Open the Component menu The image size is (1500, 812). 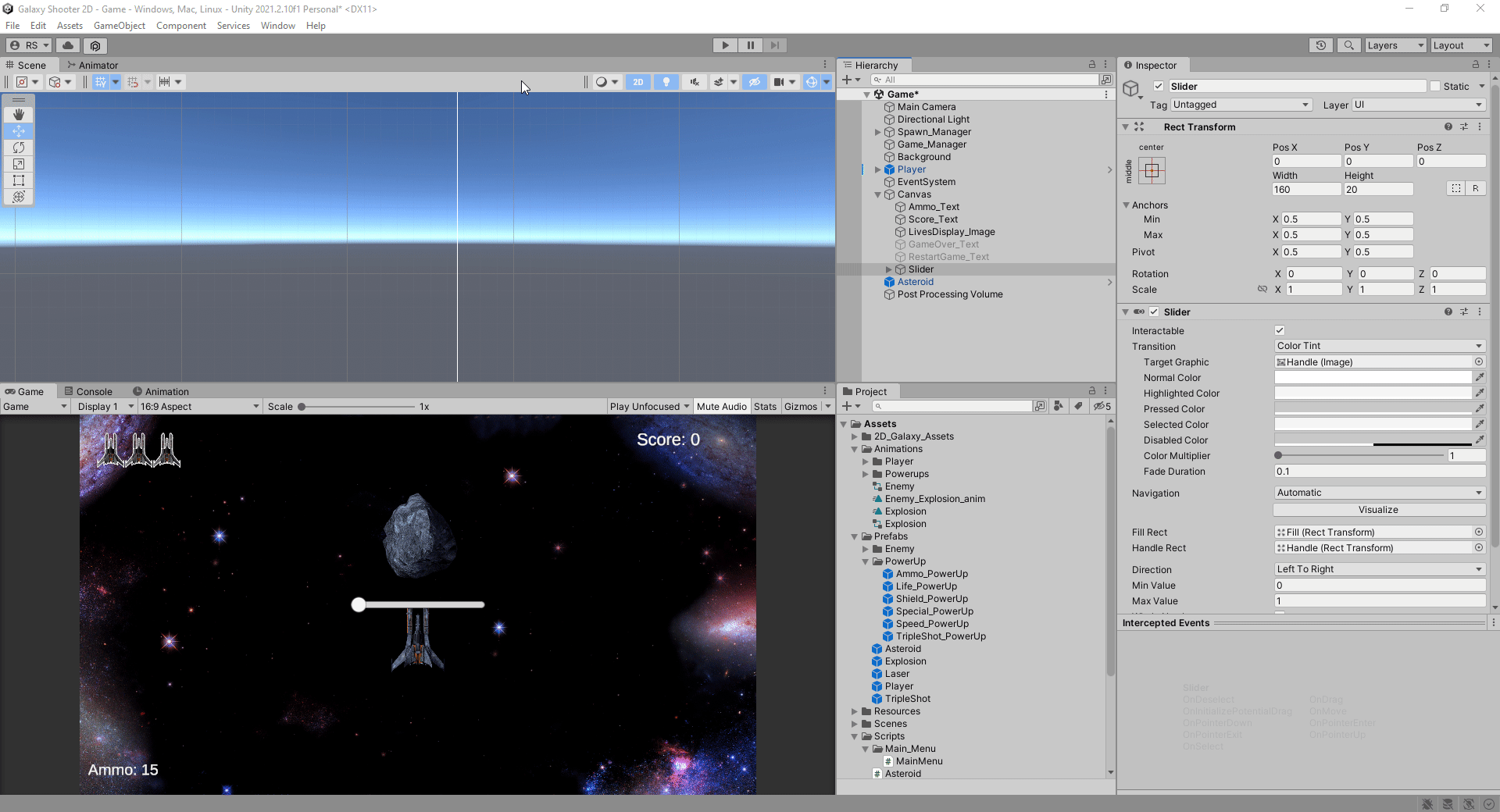(181, 26)
